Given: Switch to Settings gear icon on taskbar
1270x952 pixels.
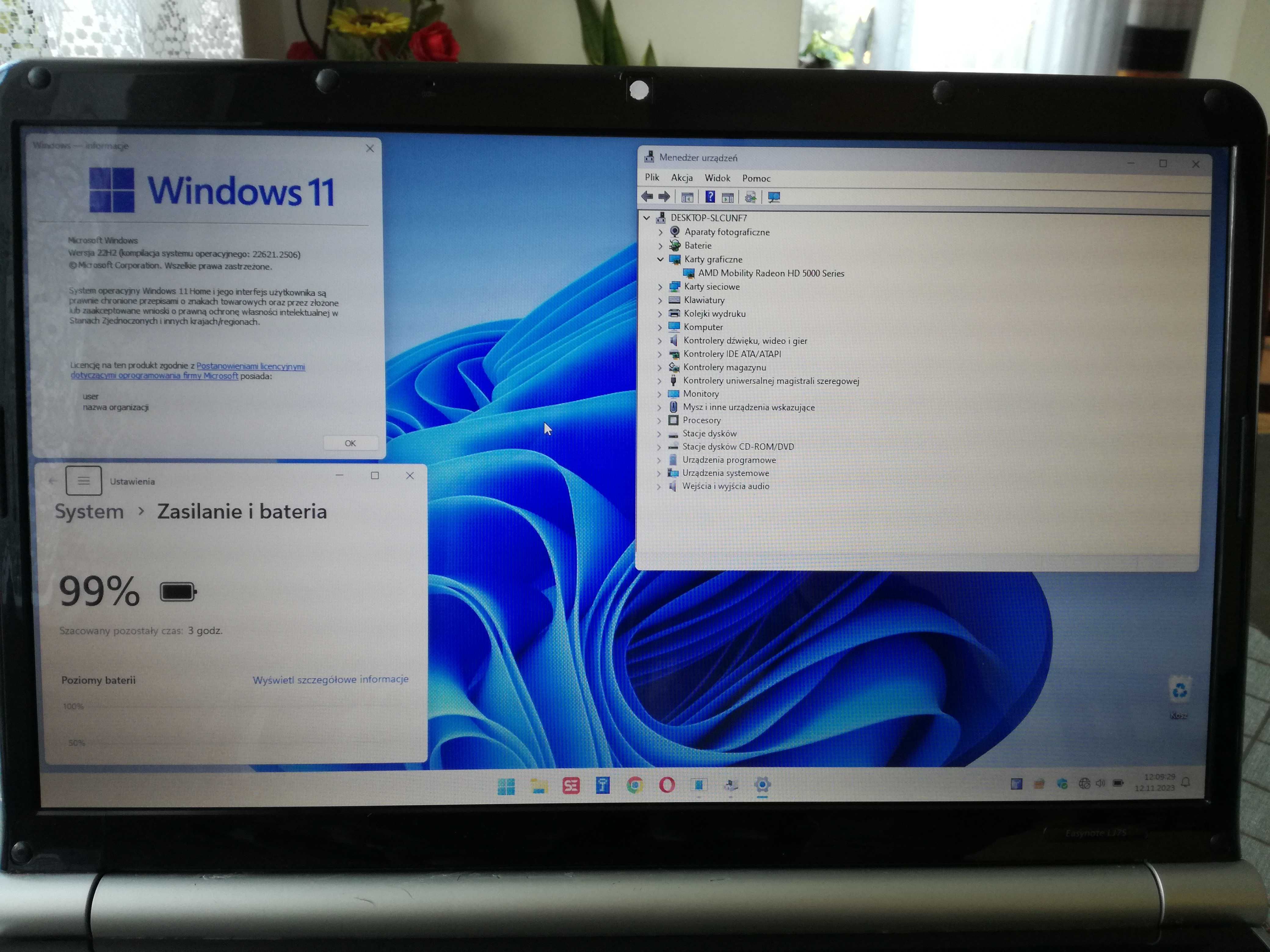Looking at the screenshot, I should 763,784.
